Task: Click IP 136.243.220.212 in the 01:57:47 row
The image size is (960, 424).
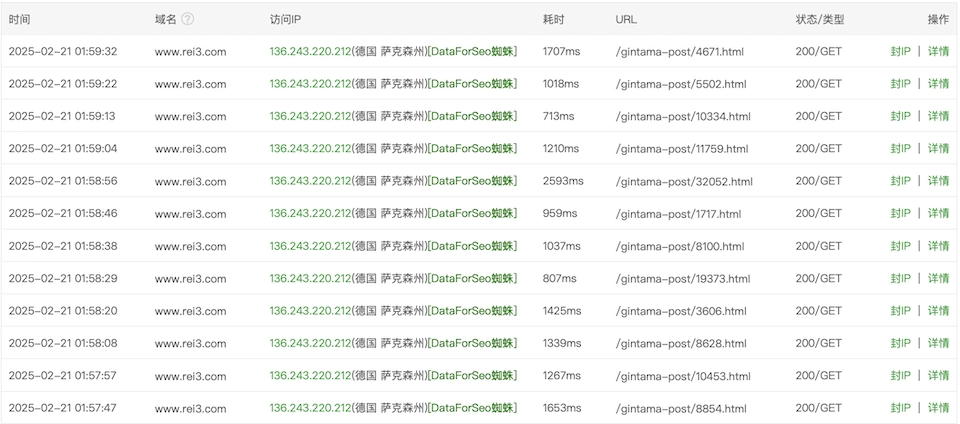Action: [310, 408]
